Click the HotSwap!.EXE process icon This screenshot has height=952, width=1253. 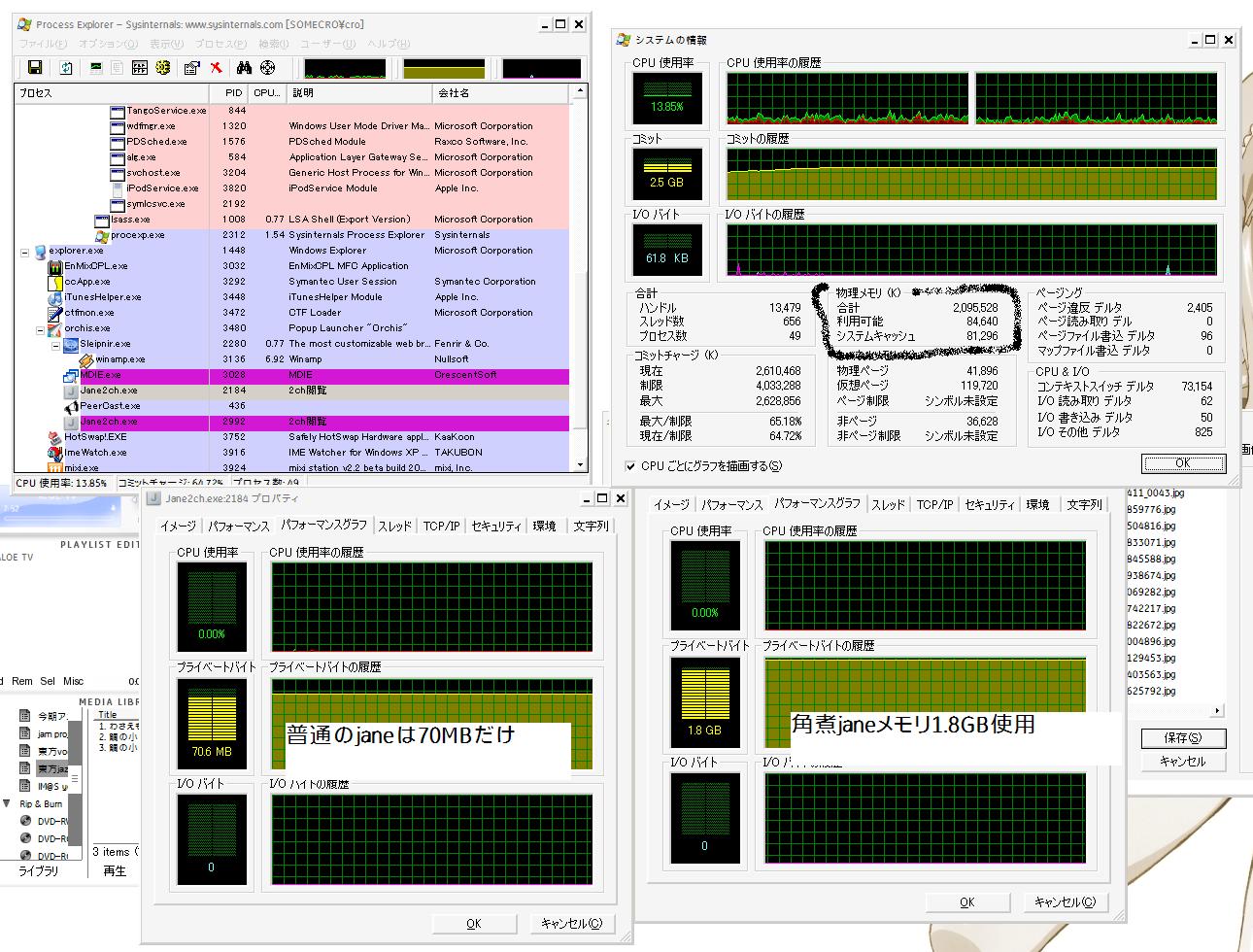point(56,437)
